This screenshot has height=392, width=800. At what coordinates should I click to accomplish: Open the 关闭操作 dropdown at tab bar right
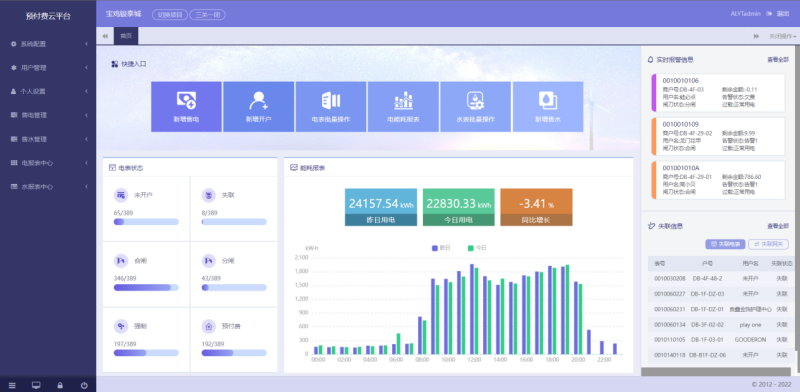click(x=783, y=36)
